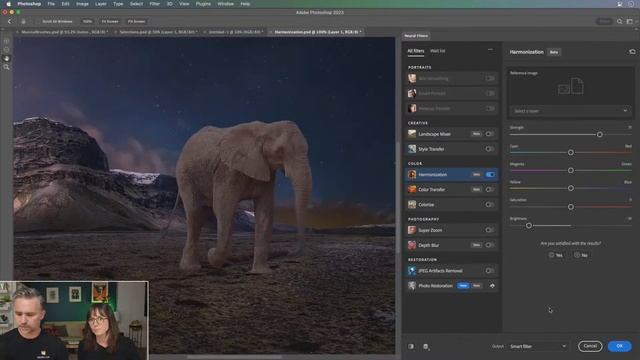The image size is (640, 360).
Task: Click the Brightness slider handle
Action: [529, 225]
